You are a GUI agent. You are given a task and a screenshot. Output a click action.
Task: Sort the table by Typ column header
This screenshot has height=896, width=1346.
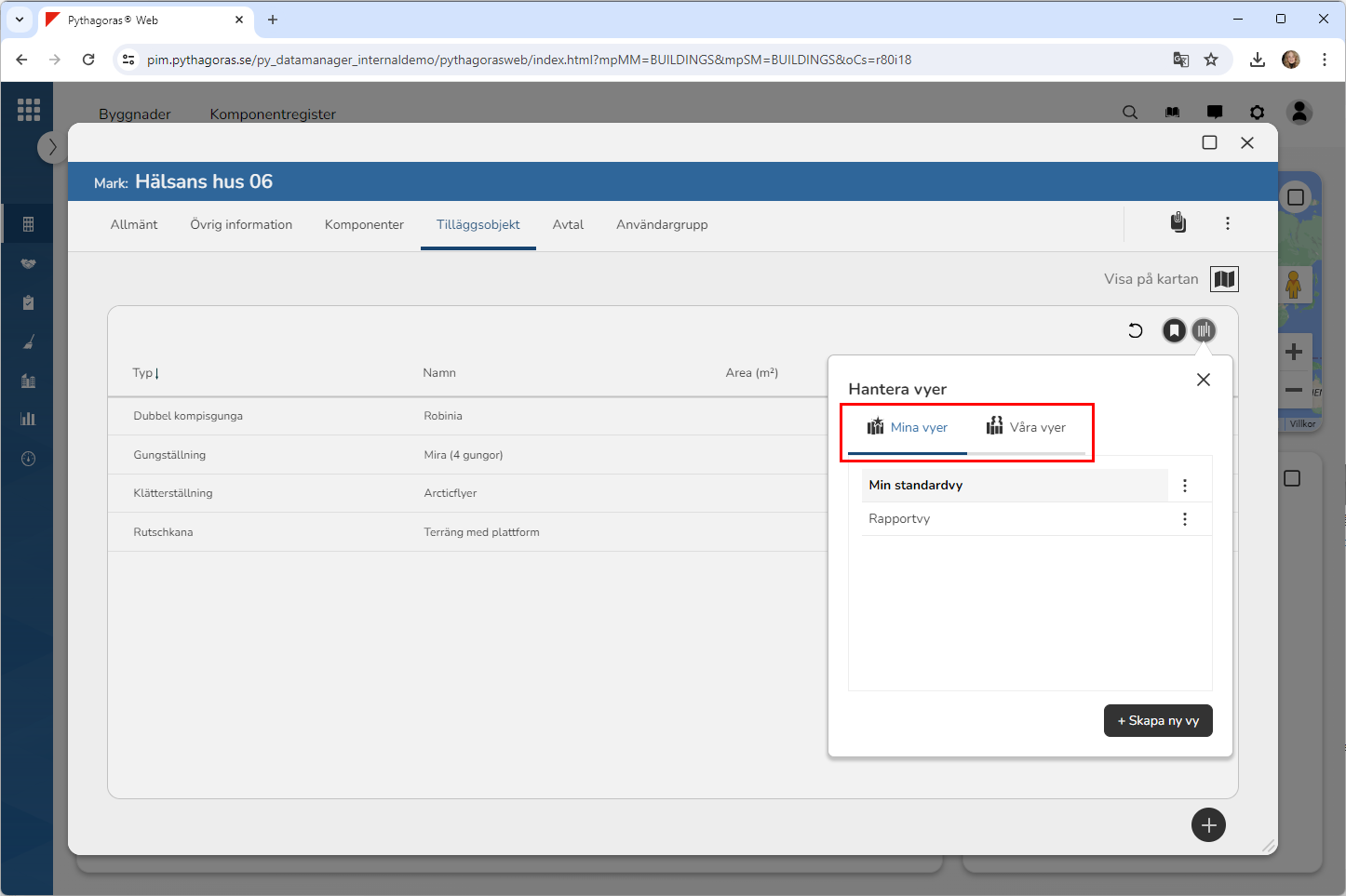tap(142, 373)
